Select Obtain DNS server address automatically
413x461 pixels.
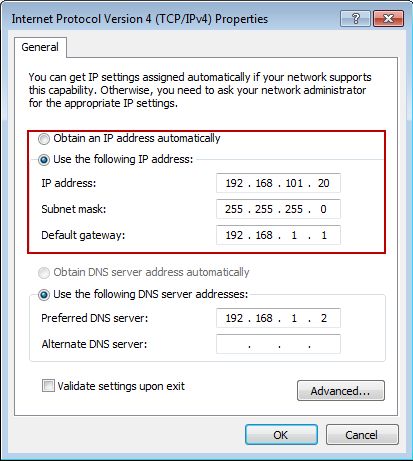tap(44, 273)
